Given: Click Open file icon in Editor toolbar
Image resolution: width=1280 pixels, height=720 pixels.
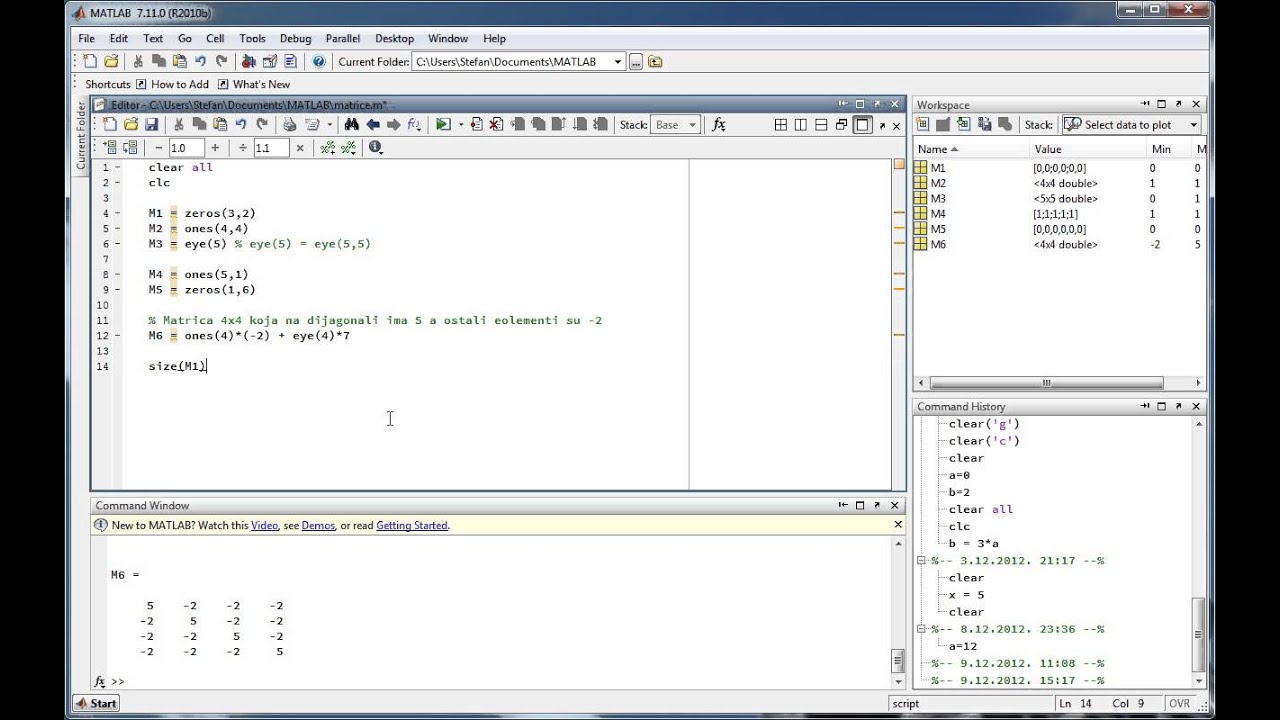Looking at the screenshot, I should [131, 125].
